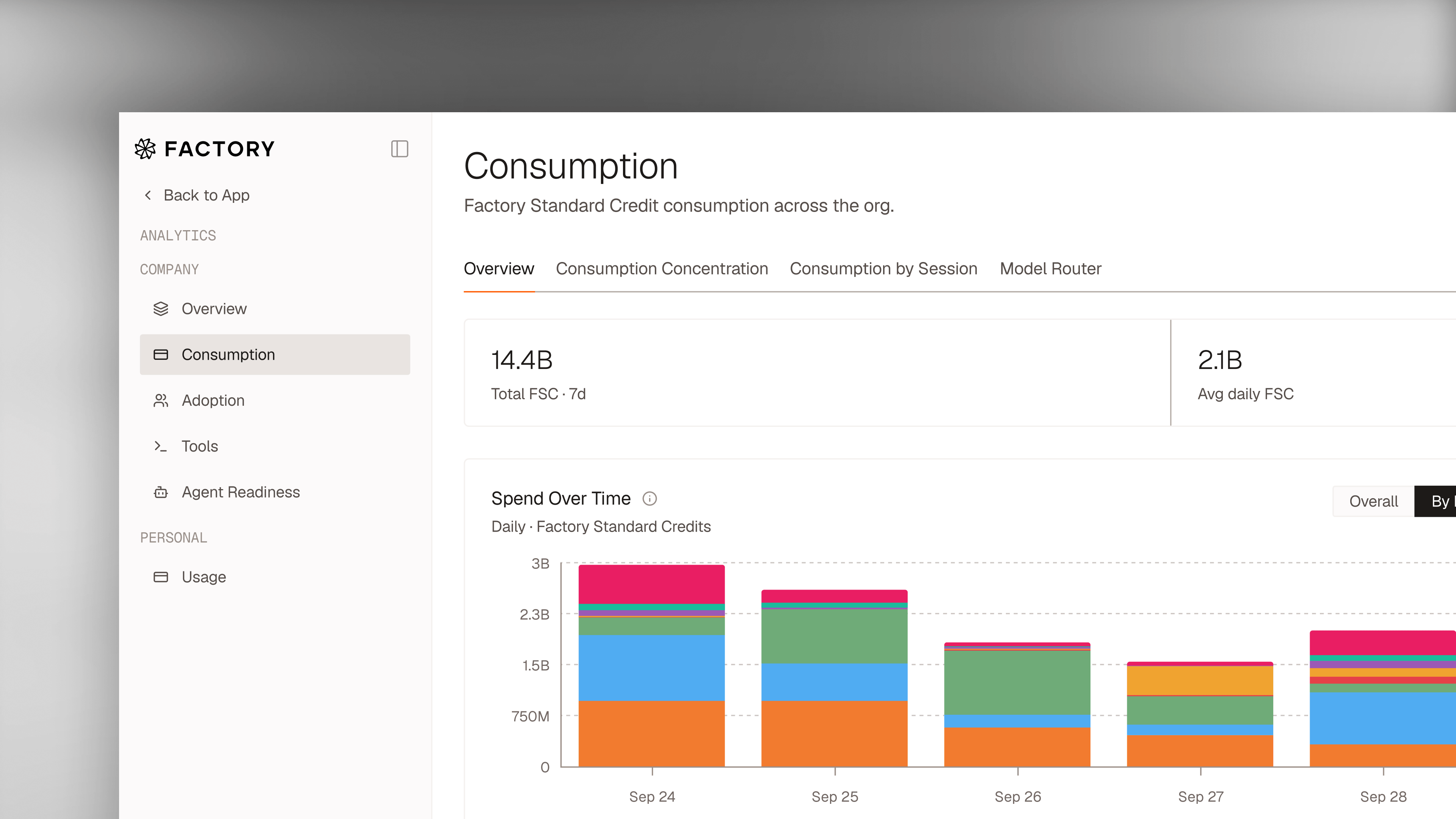Click the Sep 26 axis label
This screenshot has height=819, width=1456.
pos(1018,796)
